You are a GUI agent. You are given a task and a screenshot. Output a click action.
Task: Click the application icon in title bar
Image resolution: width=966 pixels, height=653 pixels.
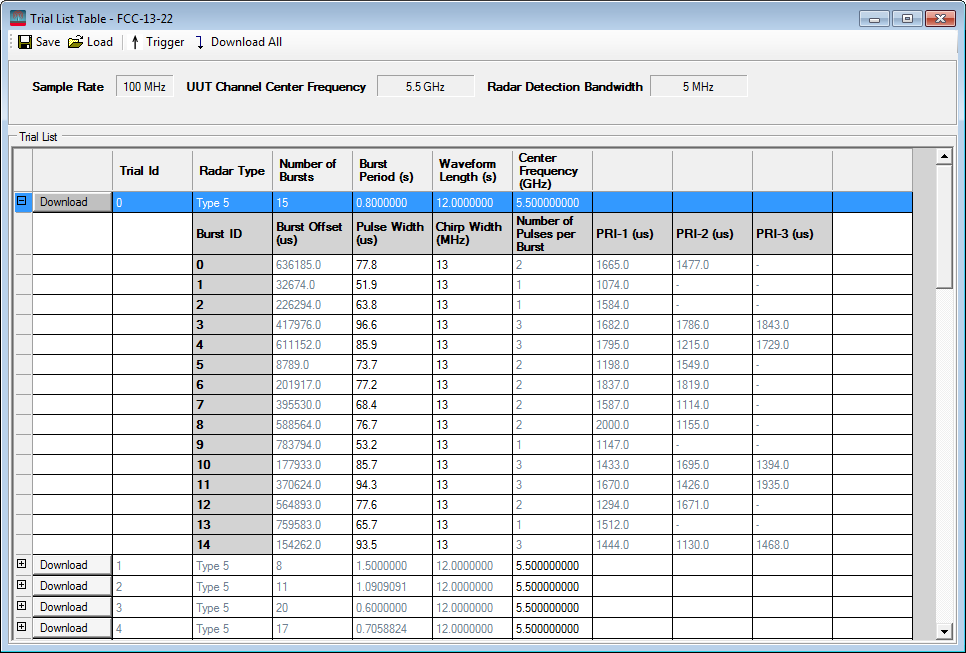[x=17, y=18]
